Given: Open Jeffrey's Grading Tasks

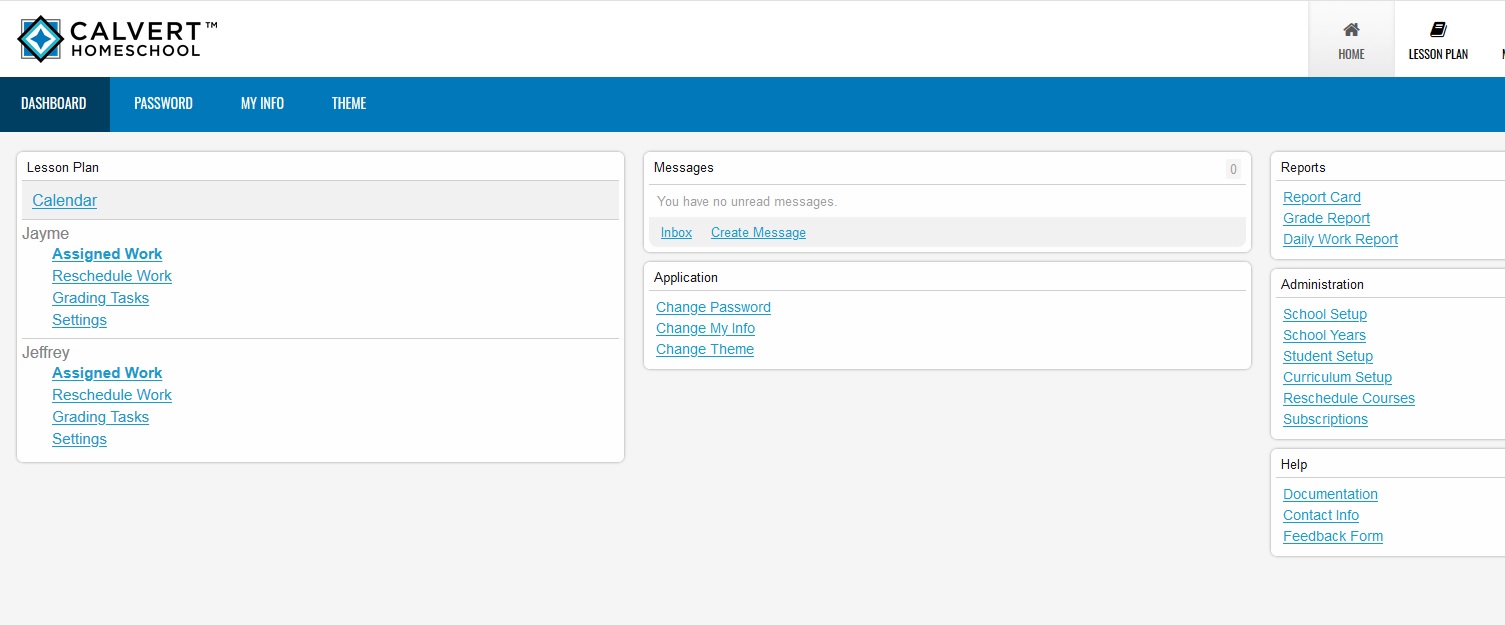Looking at the screenshot, I should tap(100, 417).
